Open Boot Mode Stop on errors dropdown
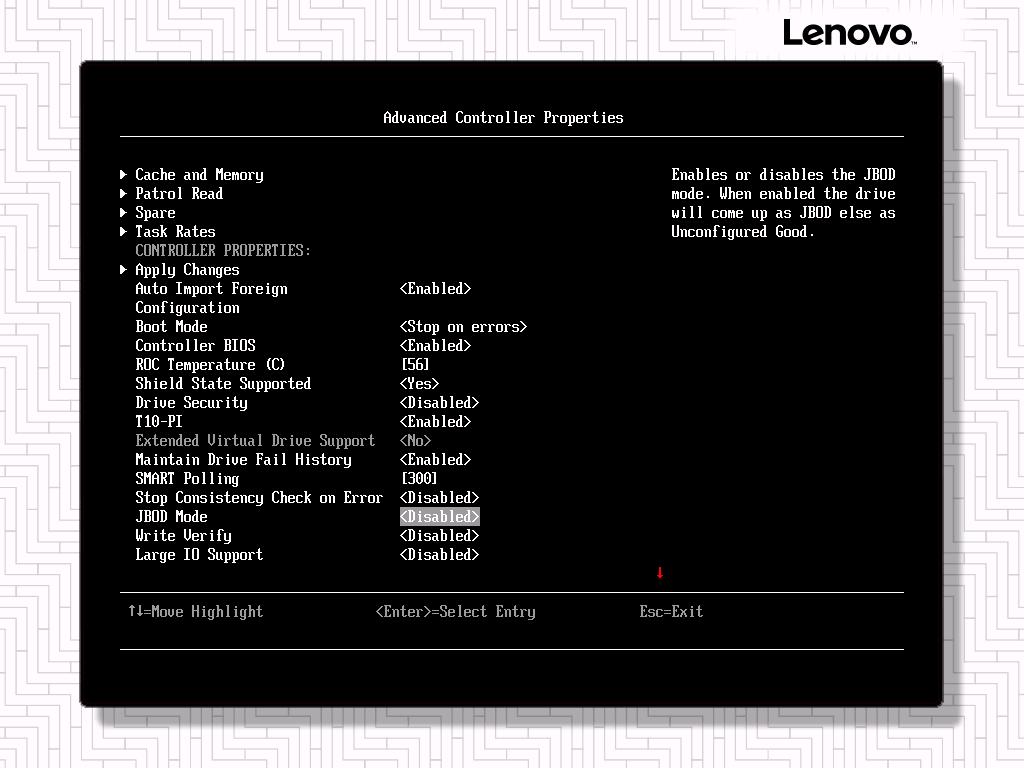This screenshot has width=1024, height=768. click(463, 327)
